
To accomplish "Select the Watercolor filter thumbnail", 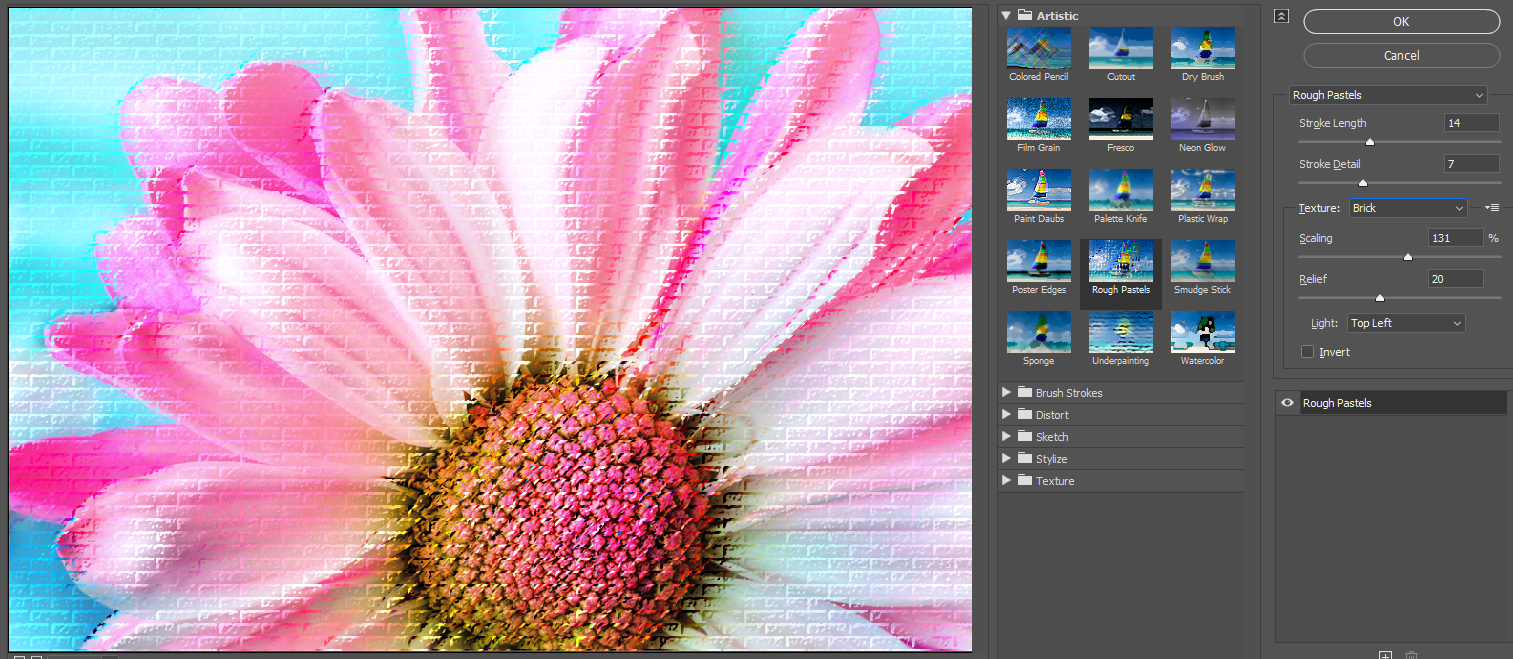I will point(1202,332).
